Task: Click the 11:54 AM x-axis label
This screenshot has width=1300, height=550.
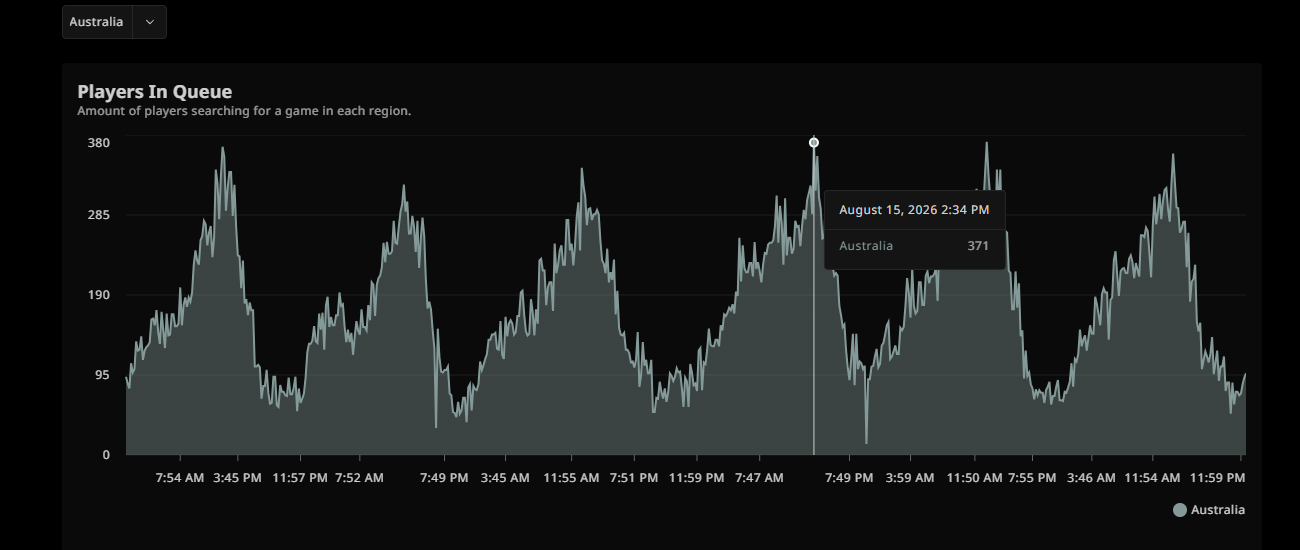Action: [1154, 478]
